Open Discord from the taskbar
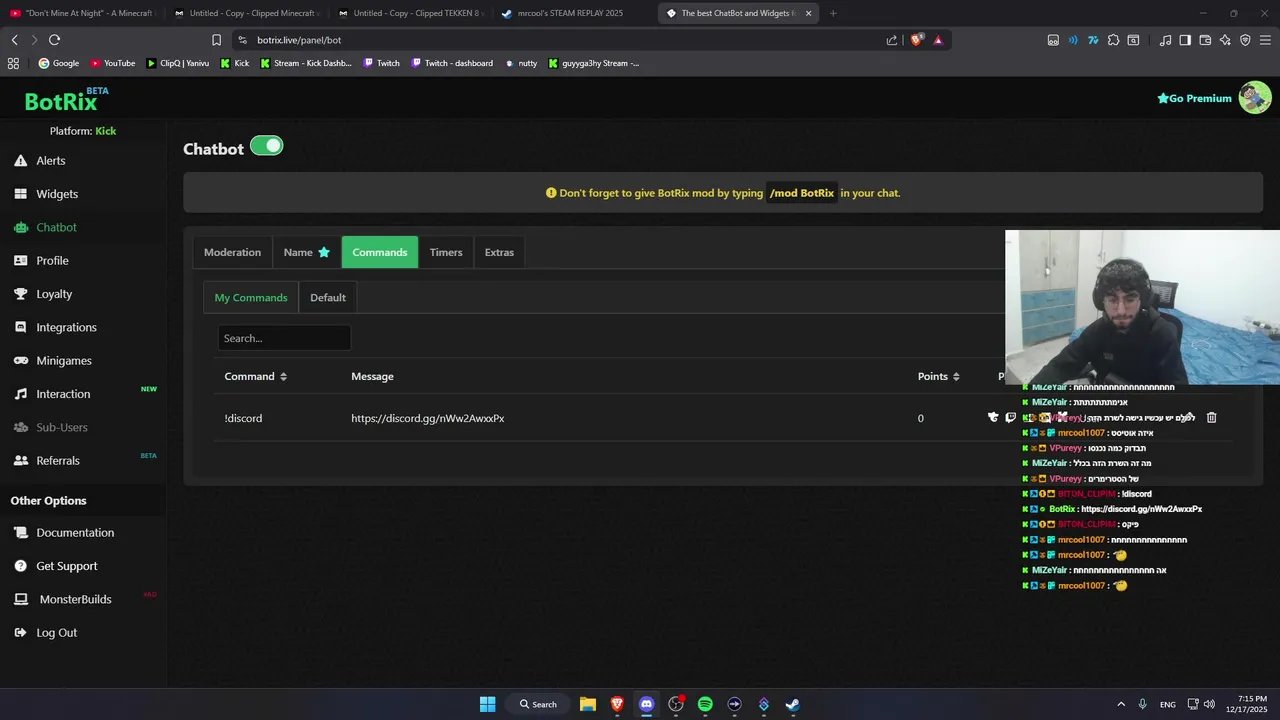This screenshot has width=1280, height=720. 646,704
